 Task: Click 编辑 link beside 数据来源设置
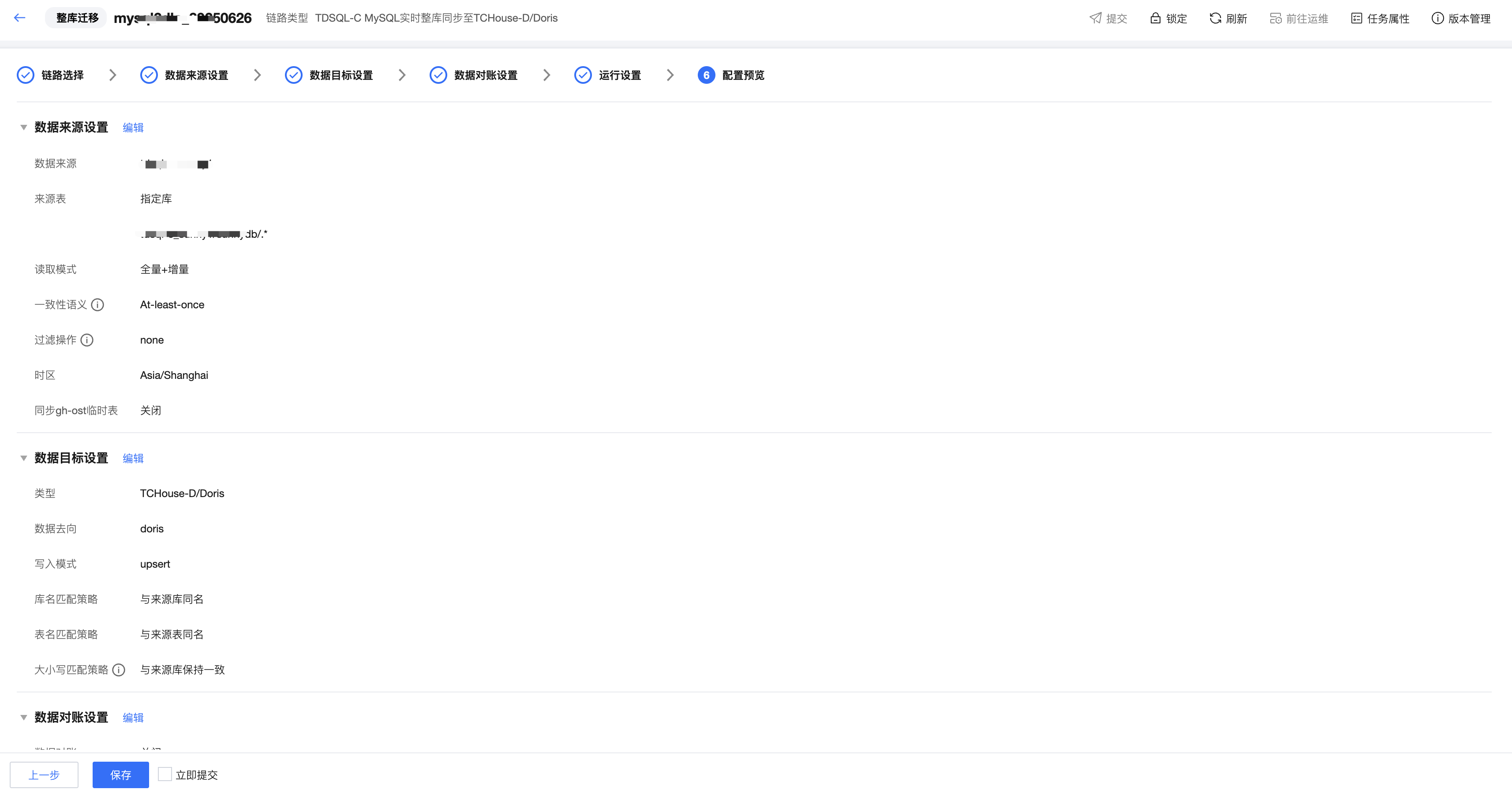pyautogui.click(x=133, y=127)
